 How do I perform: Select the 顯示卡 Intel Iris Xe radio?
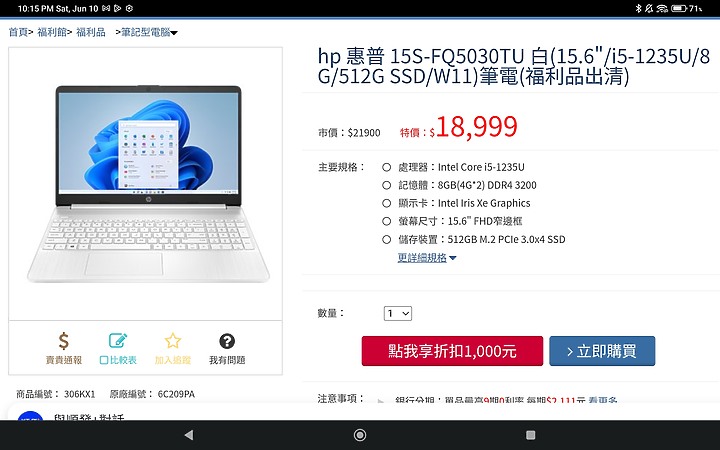tap(387, 203)
